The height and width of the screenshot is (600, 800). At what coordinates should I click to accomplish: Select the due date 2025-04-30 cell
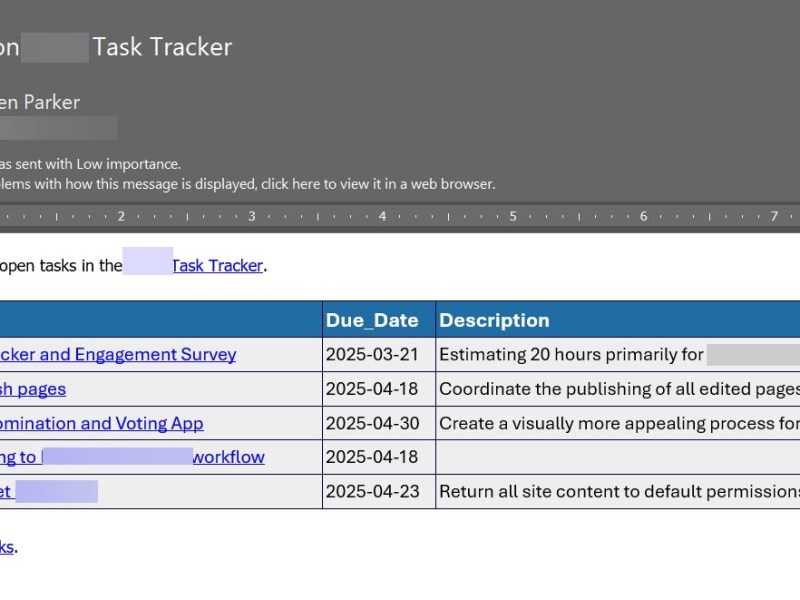click(x=371, y=423)
